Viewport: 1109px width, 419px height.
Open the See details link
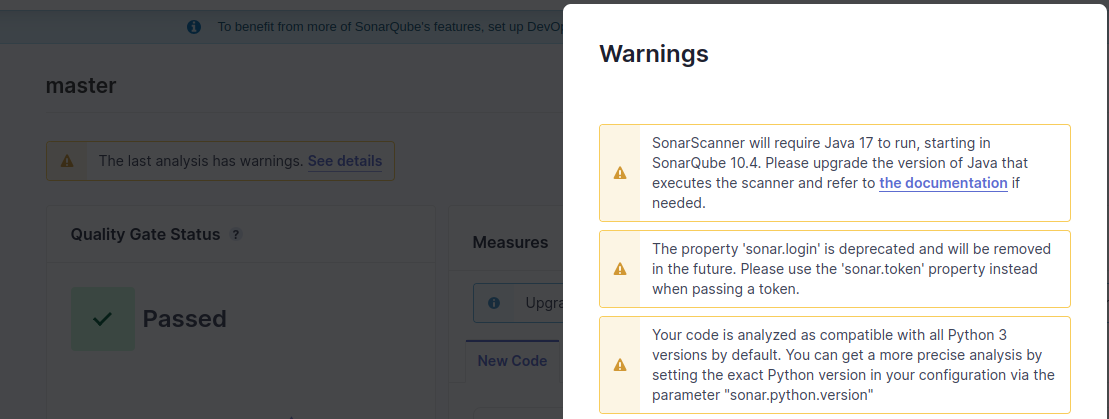coord(344,160)
